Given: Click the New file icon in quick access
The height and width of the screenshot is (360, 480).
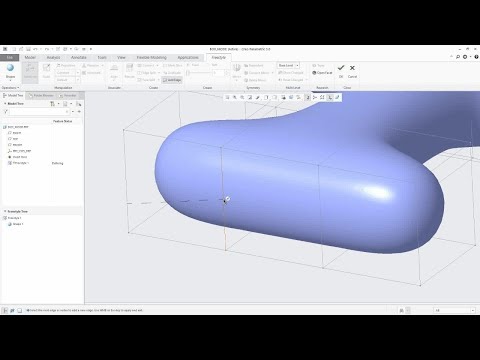Looking at the screenshot, I should click(14, 49).
